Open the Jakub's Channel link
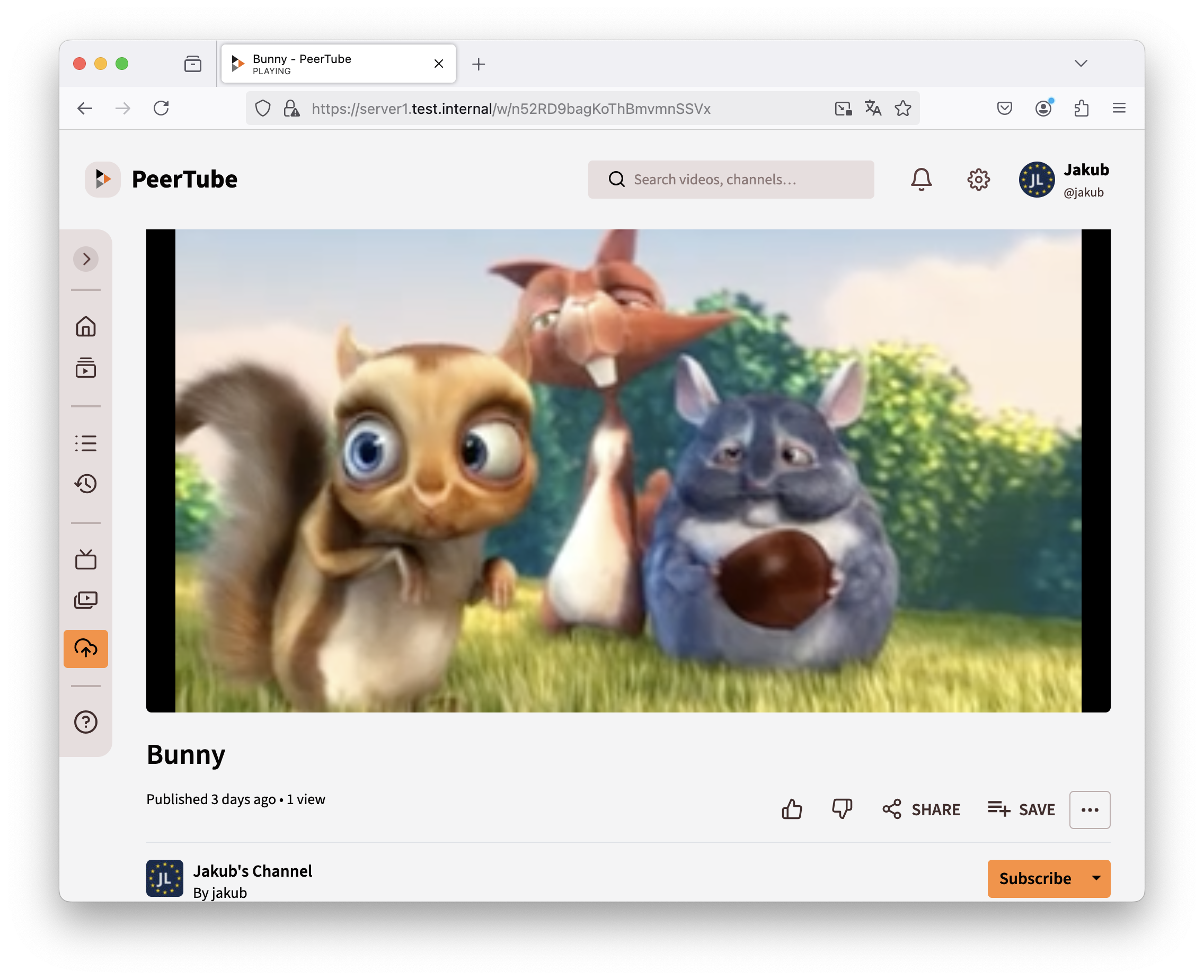 pyautogui.click(x=252, y=871)
